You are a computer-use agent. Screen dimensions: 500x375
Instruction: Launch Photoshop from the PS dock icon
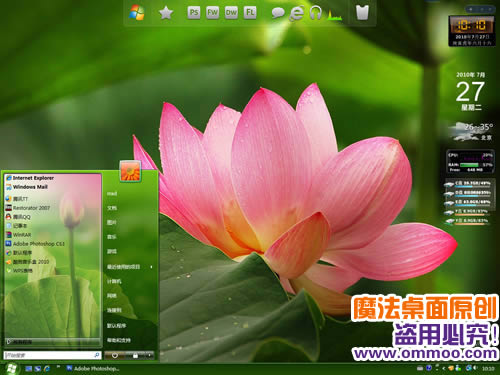tap(194, 13)
